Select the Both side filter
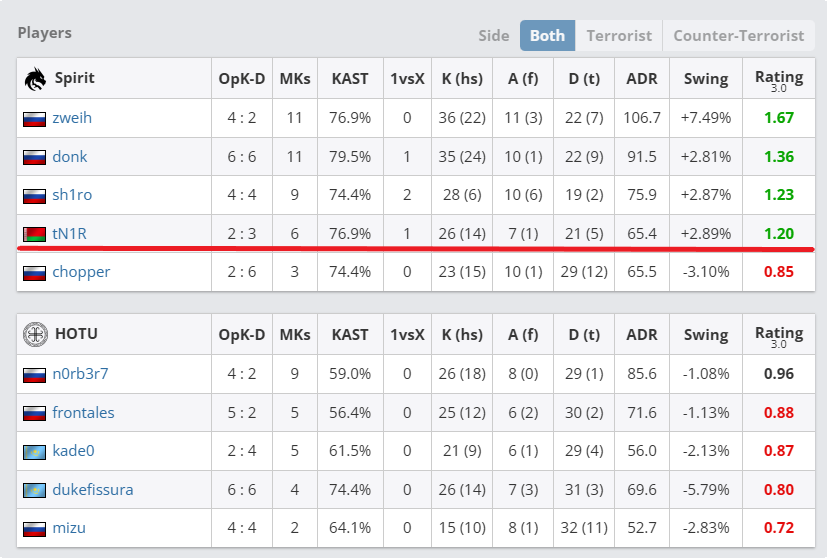 (x=547, y=36)
